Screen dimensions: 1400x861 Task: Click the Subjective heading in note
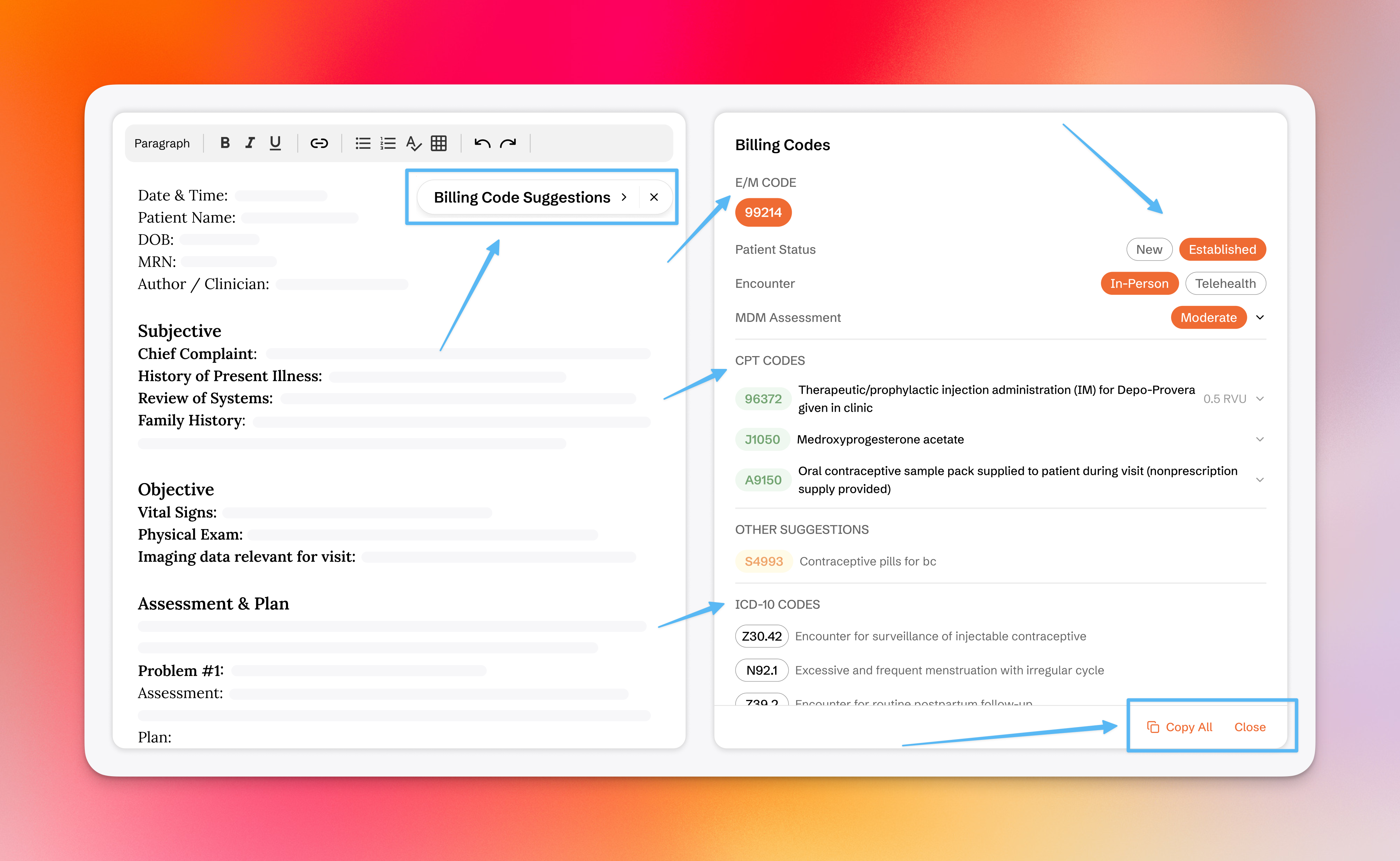tap(179, 331)
